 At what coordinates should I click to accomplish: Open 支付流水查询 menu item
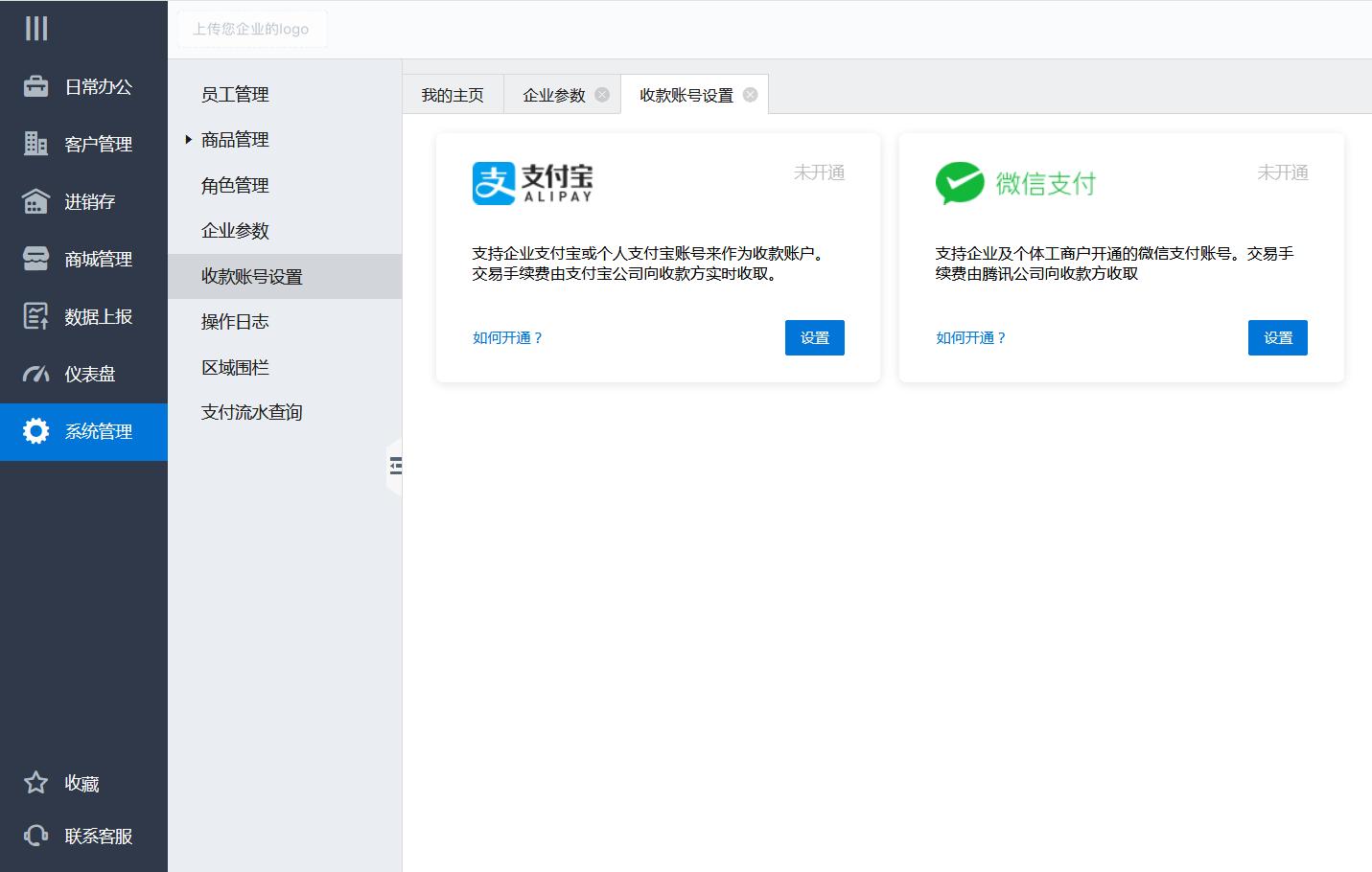point(251,412)
